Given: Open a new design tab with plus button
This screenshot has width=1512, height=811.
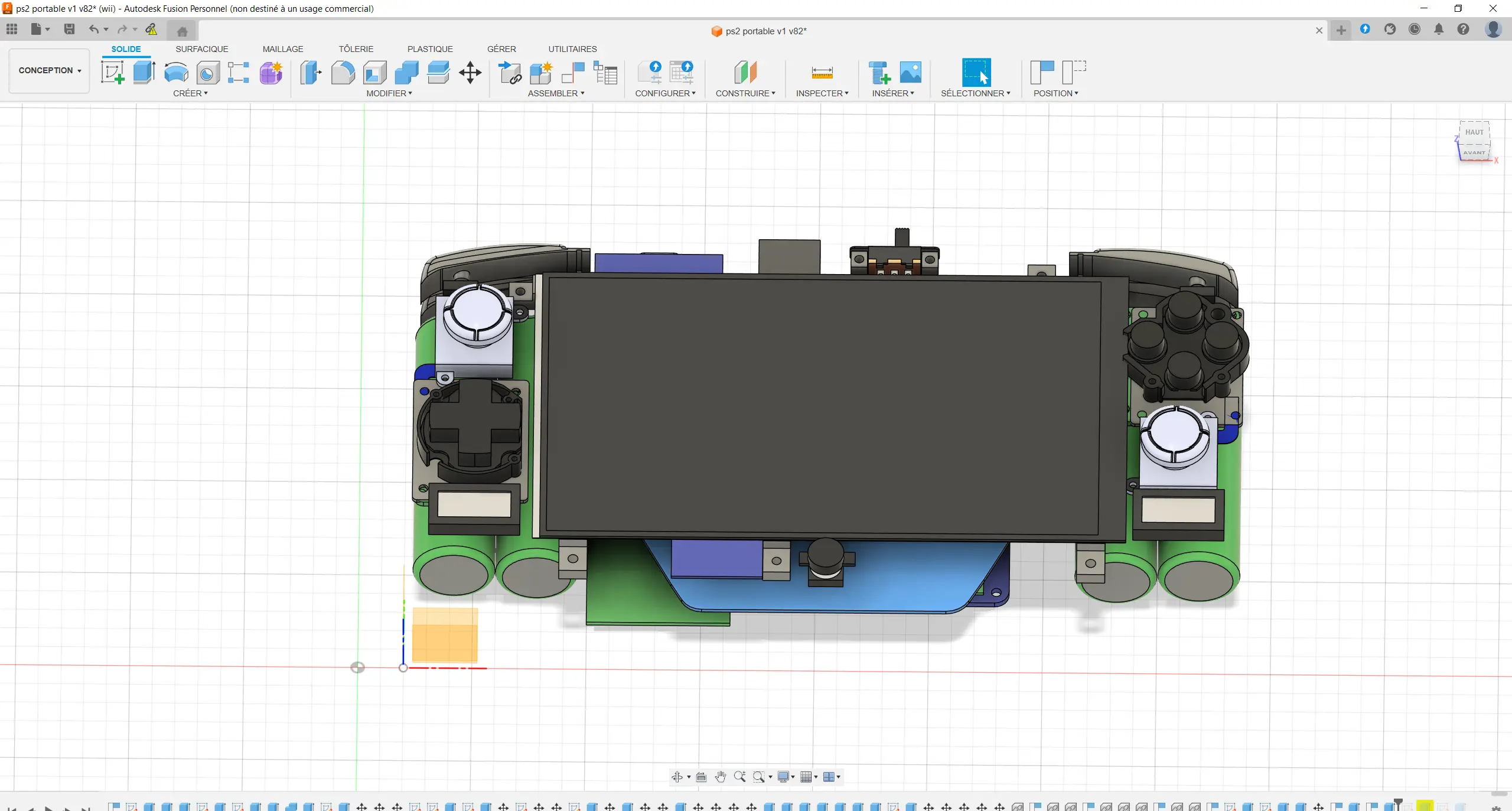Looking at the screenshot, I should point(1341,31).
